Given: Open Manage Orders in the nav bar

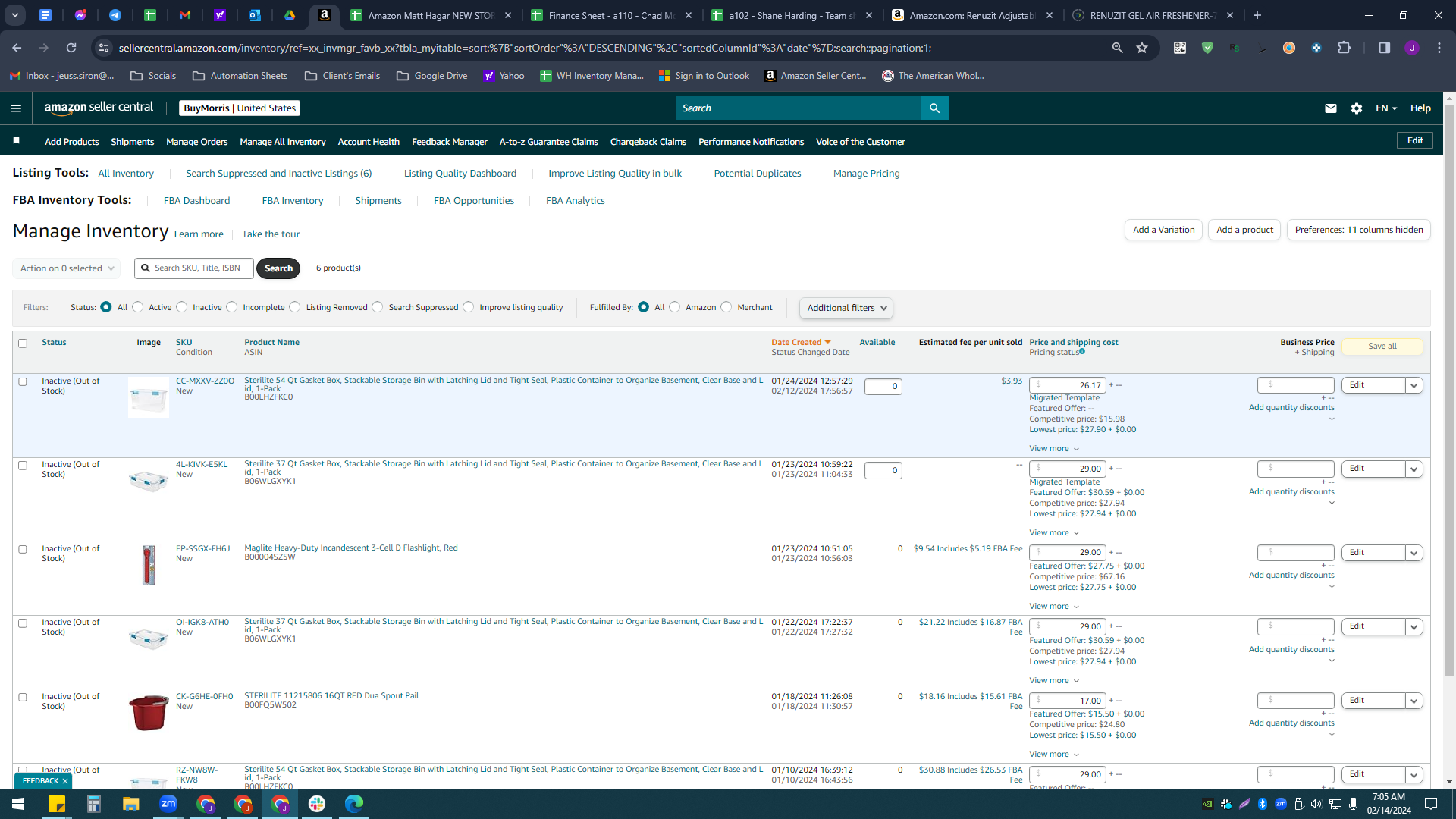Looking at the screenshot, I should [x=196, y=142].
